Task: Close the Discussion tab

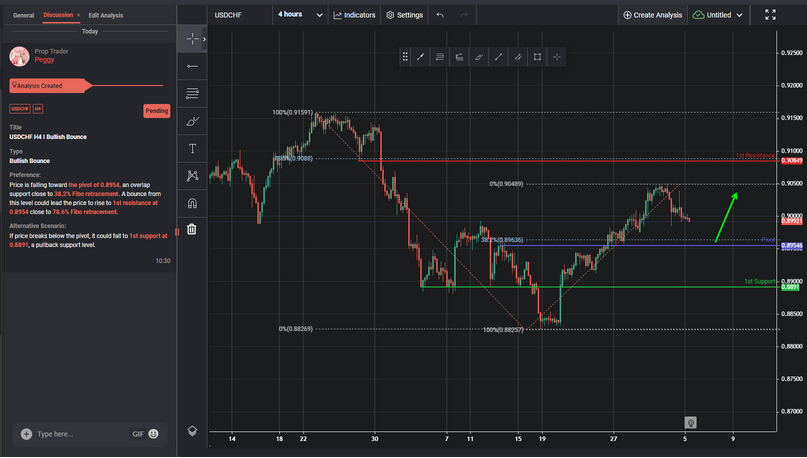Action: [x=78, y=15]
